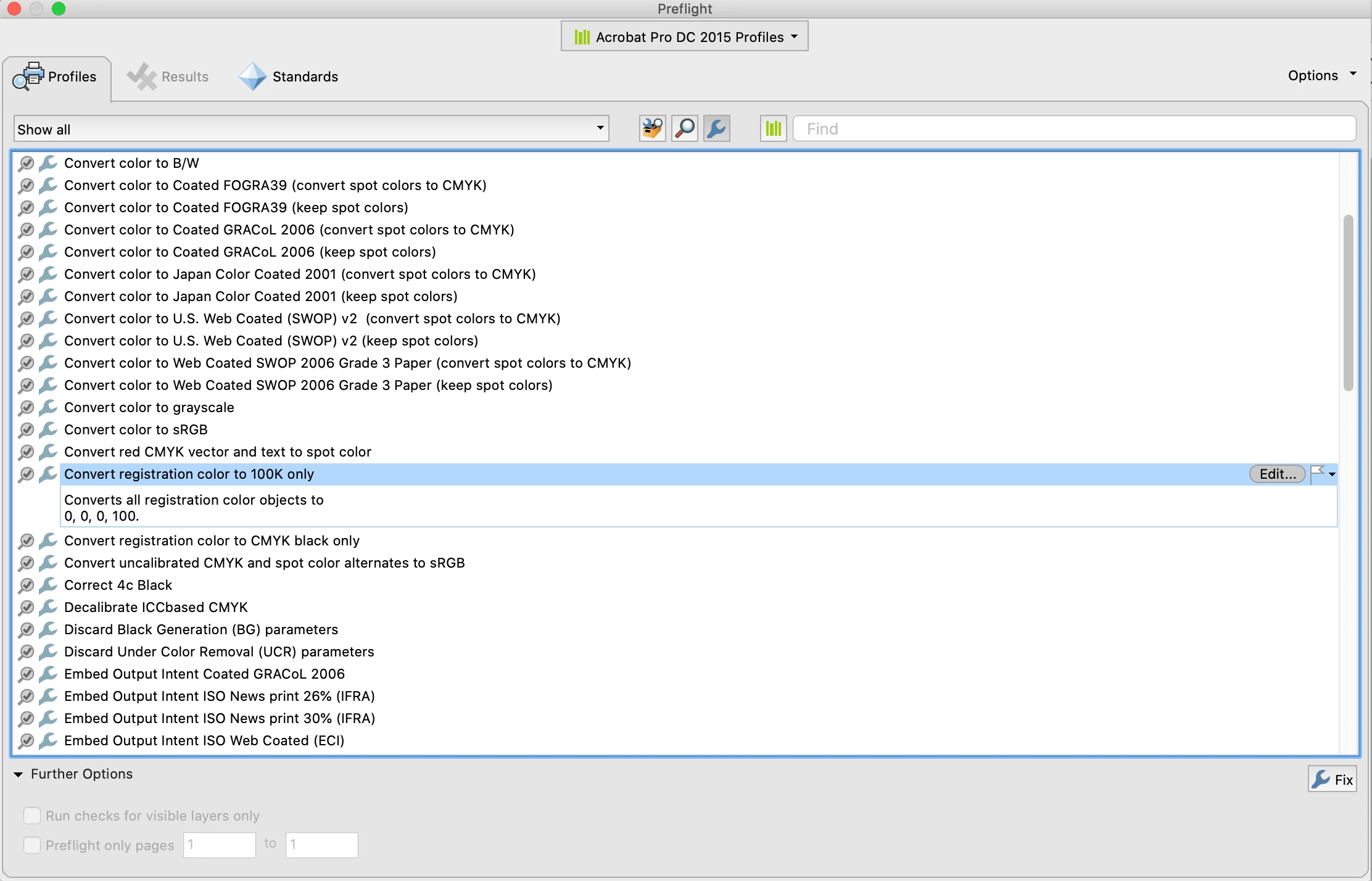
Task: Open Acrobat Pro DC 2015 Profiles dropdown
Action: (685, 36)
